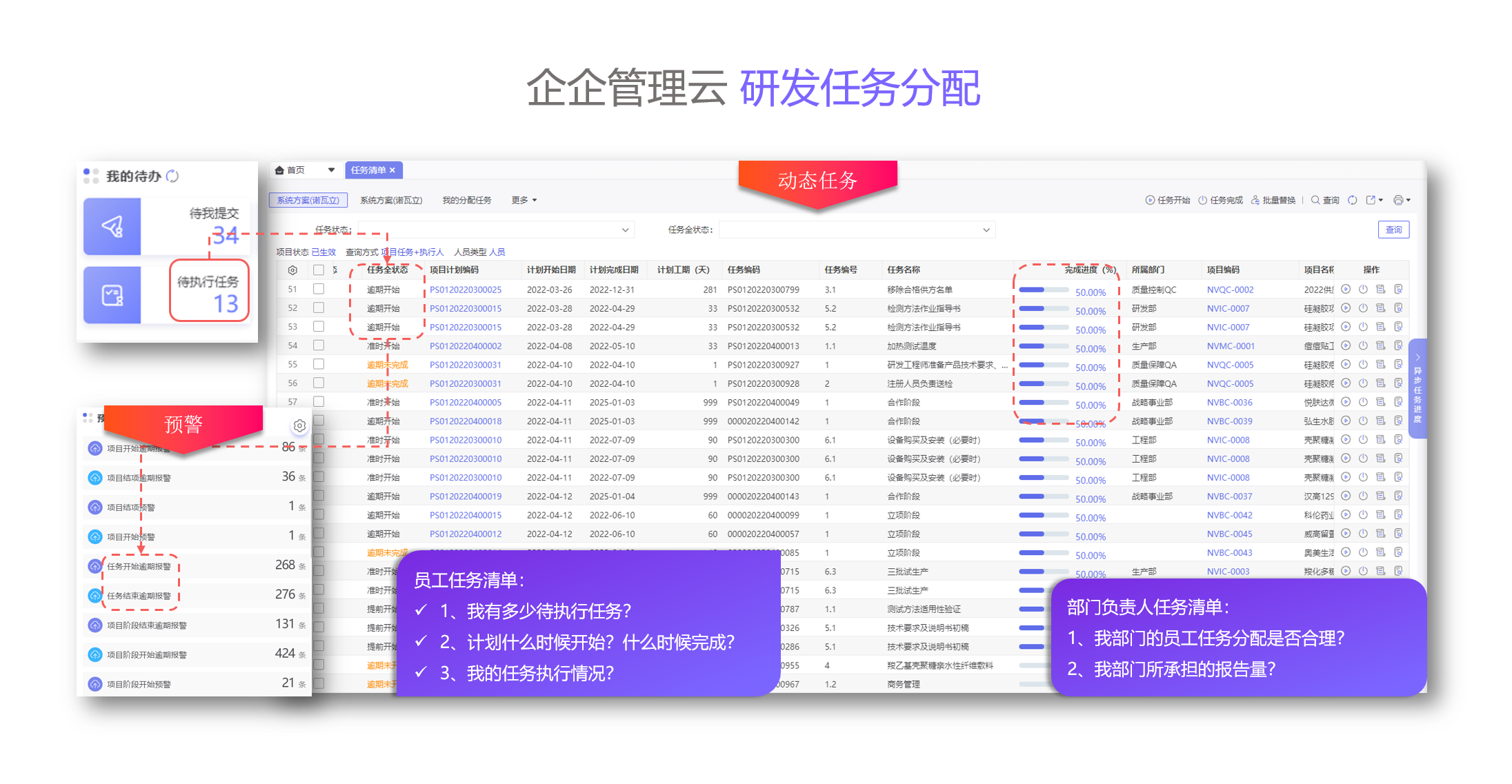Click the 批量替换 batch replace icon
The height and width of the screenshot is (784, 1512).
click(x=1255, y=200)
